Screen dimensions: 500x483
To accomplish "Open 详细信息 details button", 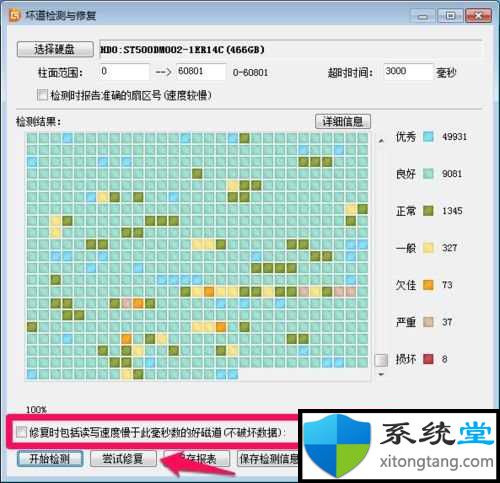I will (343, 121).
